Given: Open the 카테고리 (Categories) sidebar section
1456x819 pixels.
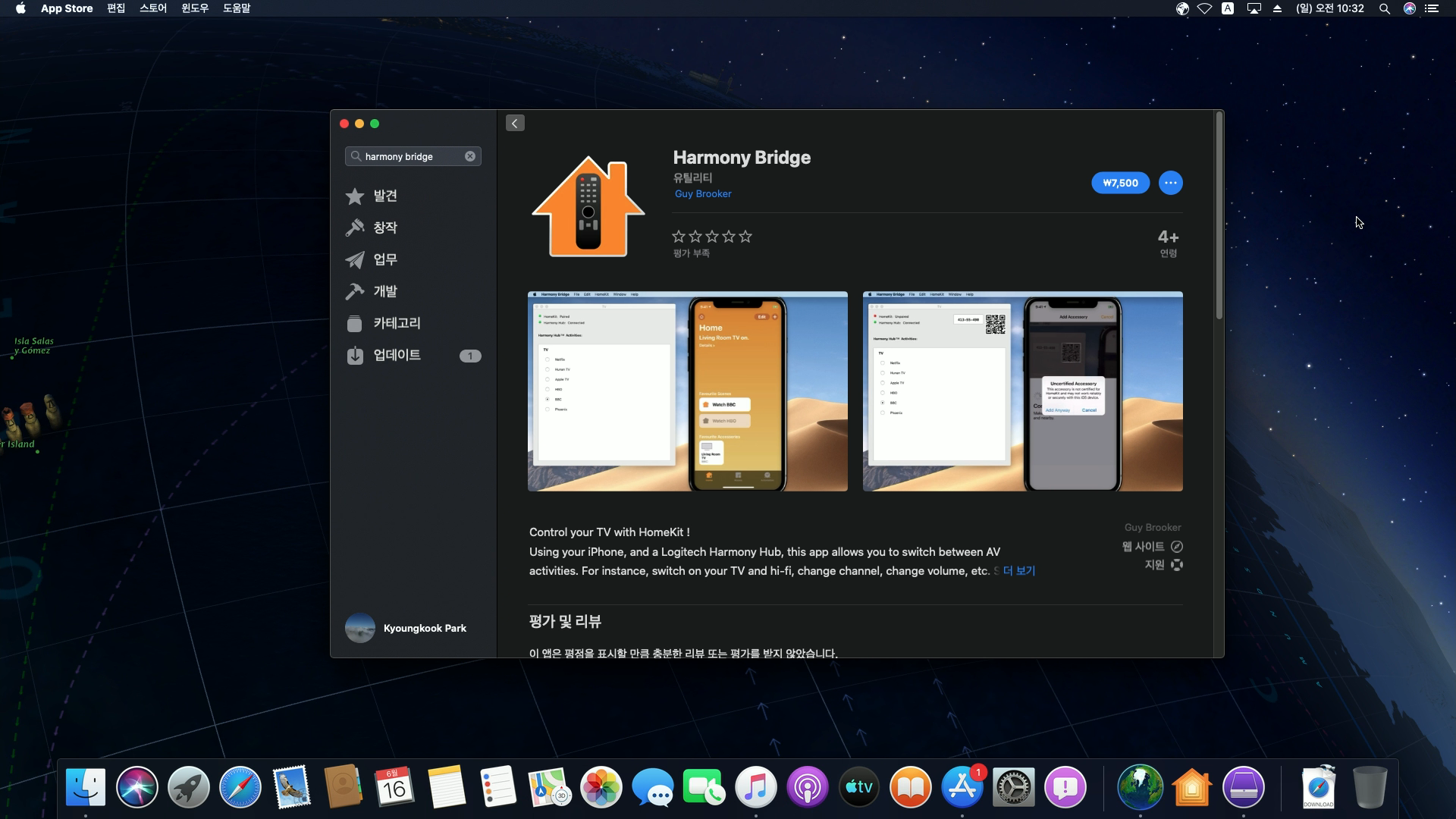Looking at the screenshot, I should pyautogui.click(x=396, y=323).
